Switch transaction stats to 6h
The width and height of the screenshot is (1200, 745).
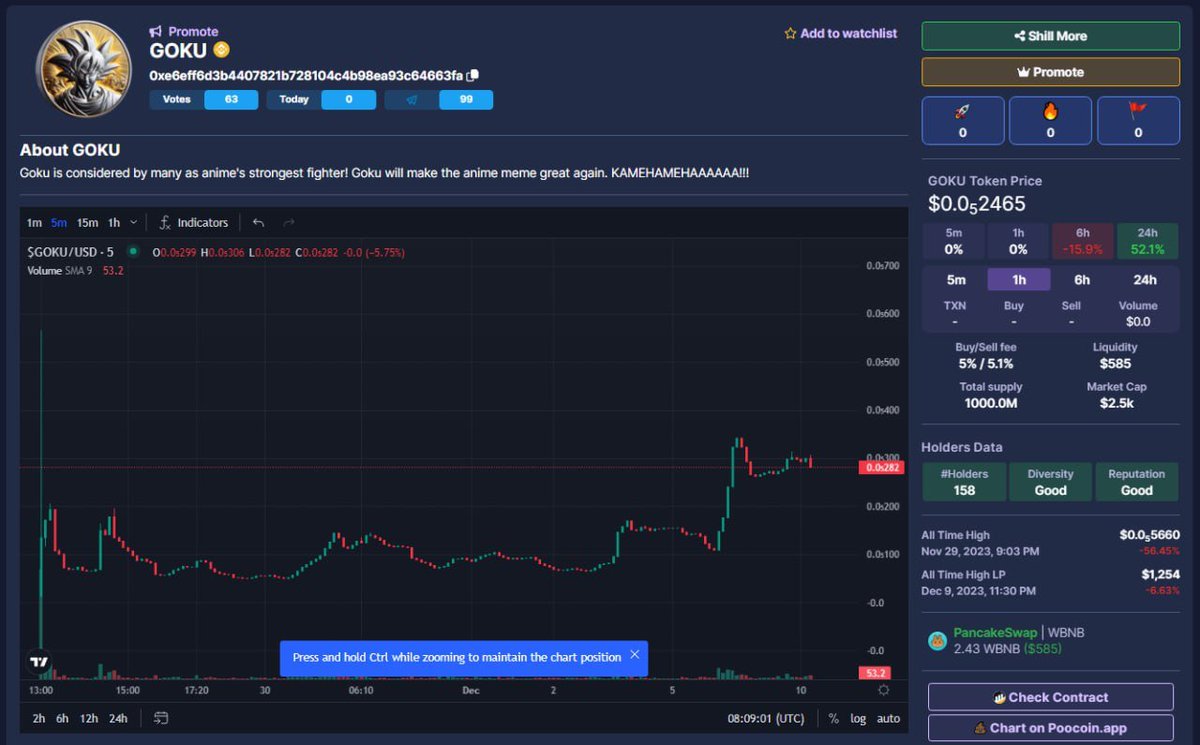tap(1082, 280)
